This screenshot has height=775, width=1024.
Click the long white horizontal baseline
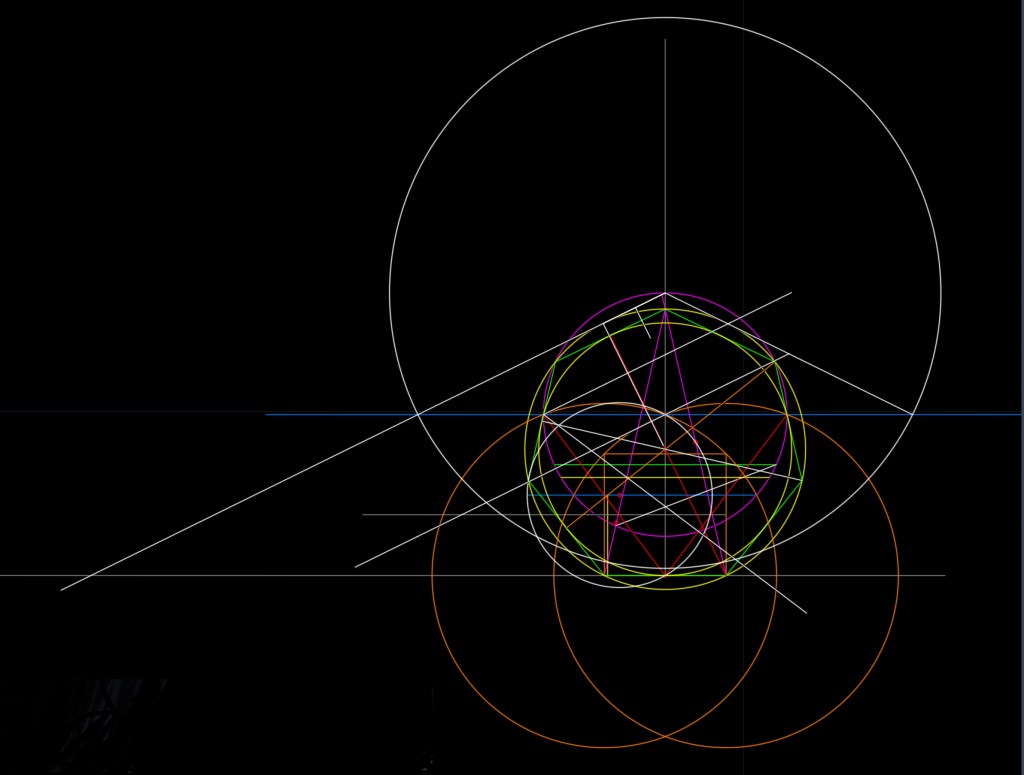click(x=200, y=575)
